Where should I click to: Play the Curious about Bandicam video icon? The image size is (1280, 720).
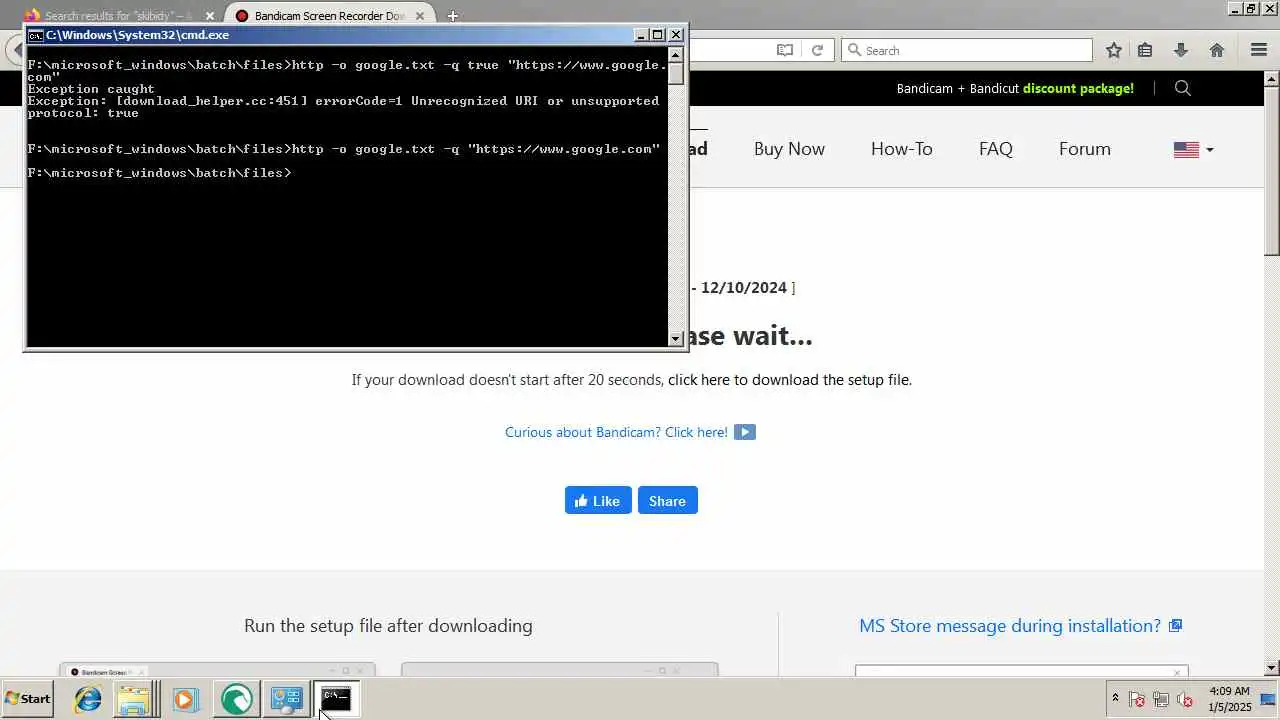pyautogui.click(x=745, y=432)
